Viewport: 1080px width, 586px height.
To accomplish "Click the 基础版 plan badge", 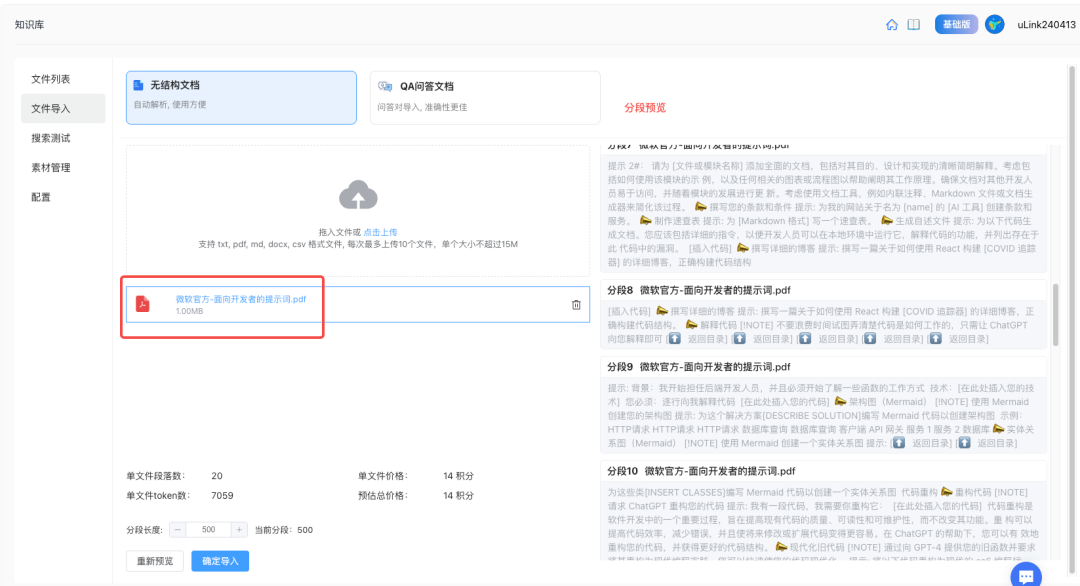I will 956,24.
